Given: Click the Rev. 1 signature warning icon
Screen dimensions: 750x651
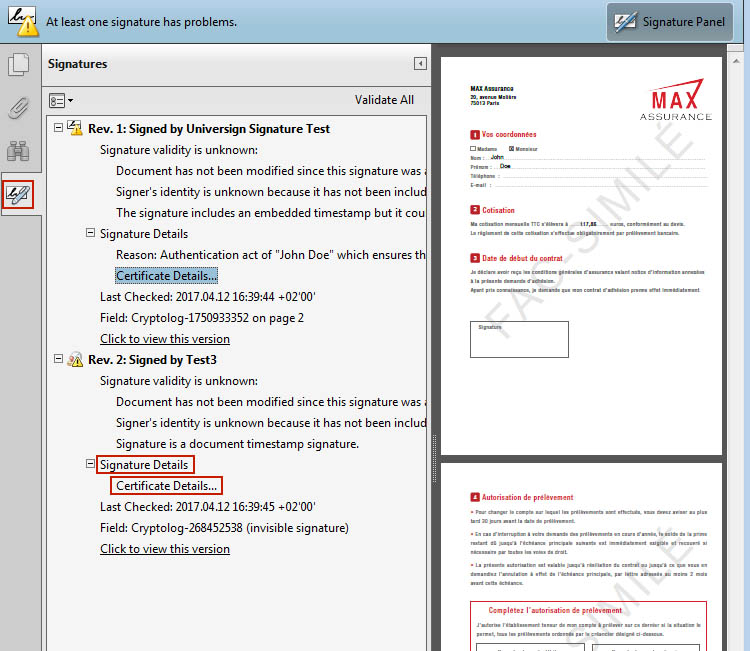Looking at the screenshot, I should click(x=75, y=129).
